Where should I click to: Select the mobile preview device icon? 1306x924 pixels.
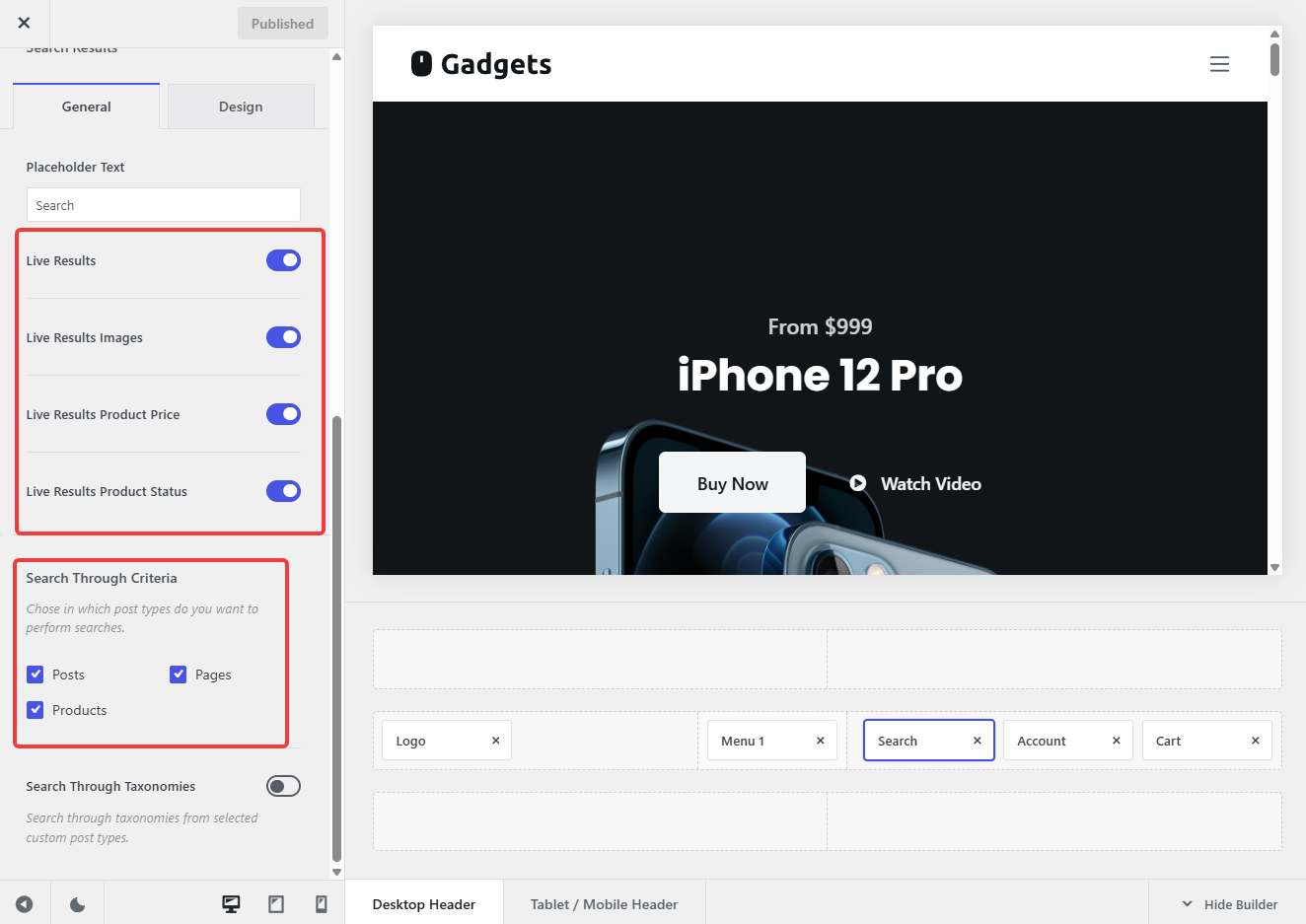click(x=321, y=904)
